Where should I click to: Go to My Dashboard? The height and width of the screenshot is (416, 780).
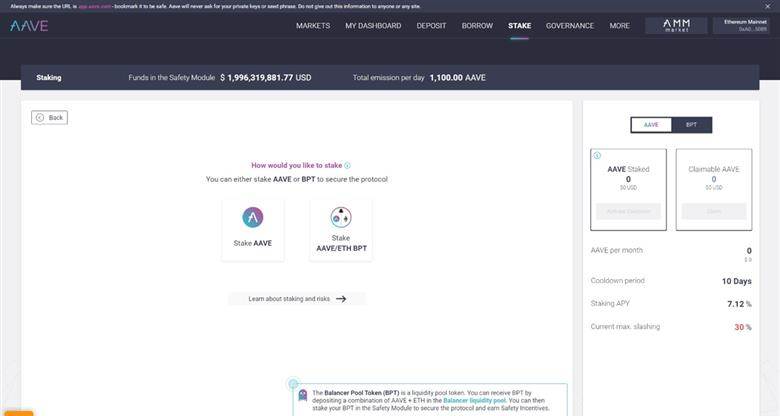(x=373, y=25)
